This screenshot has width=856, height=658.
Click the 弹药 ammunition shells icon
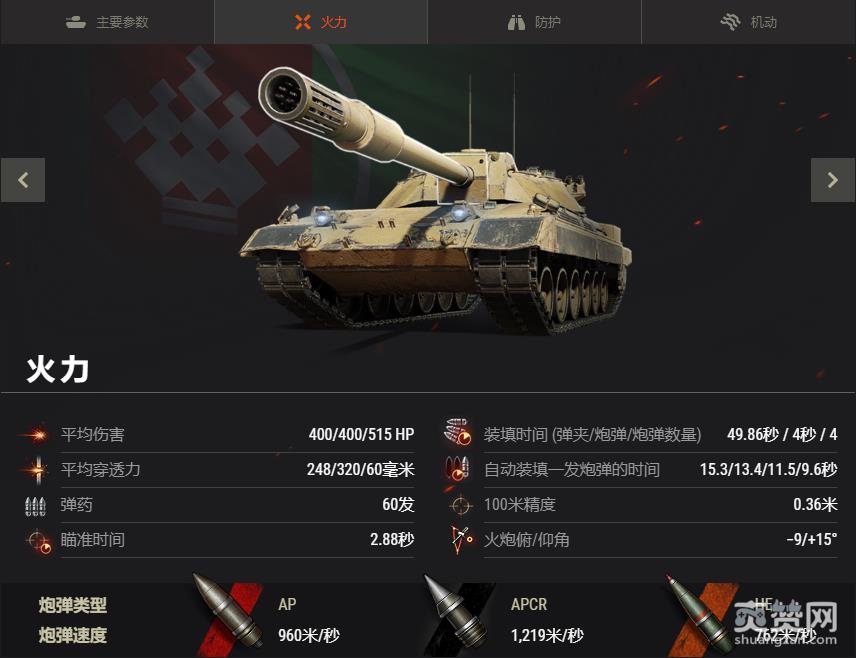[35, 506]
